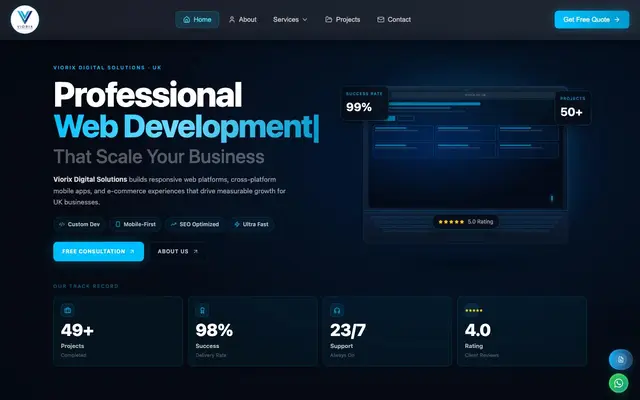Click the person icon beside About
Image resolution: width=640 pixels, height=400 pixels.
[232, 20]
